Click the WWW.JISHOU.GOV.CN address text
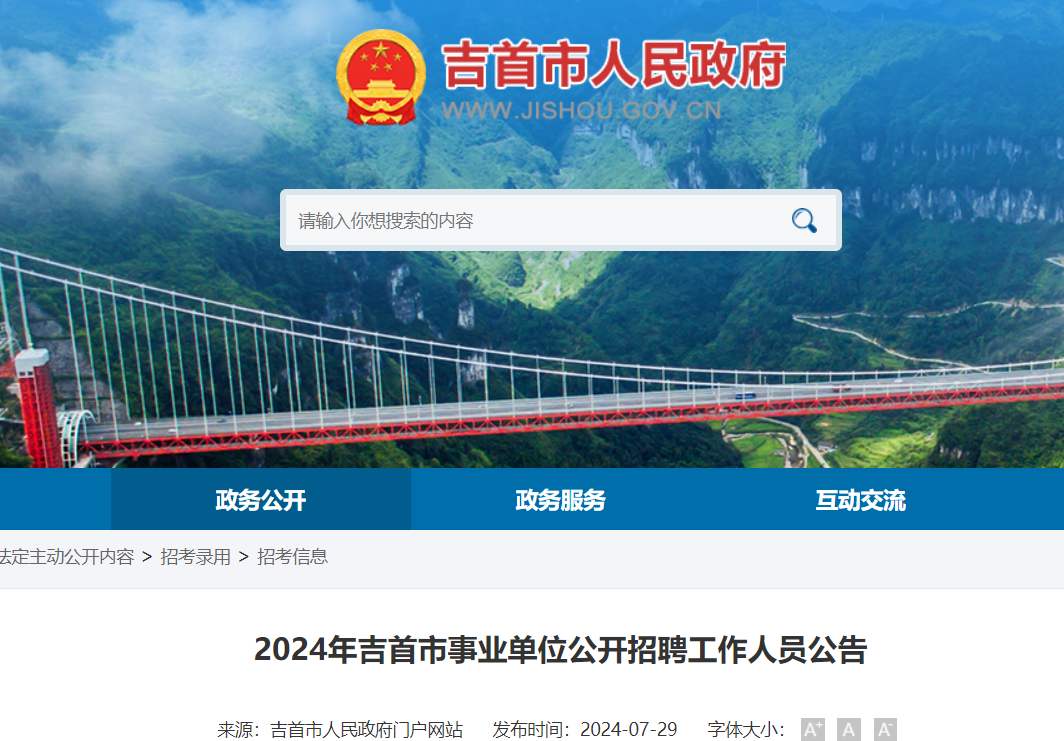 582,110
